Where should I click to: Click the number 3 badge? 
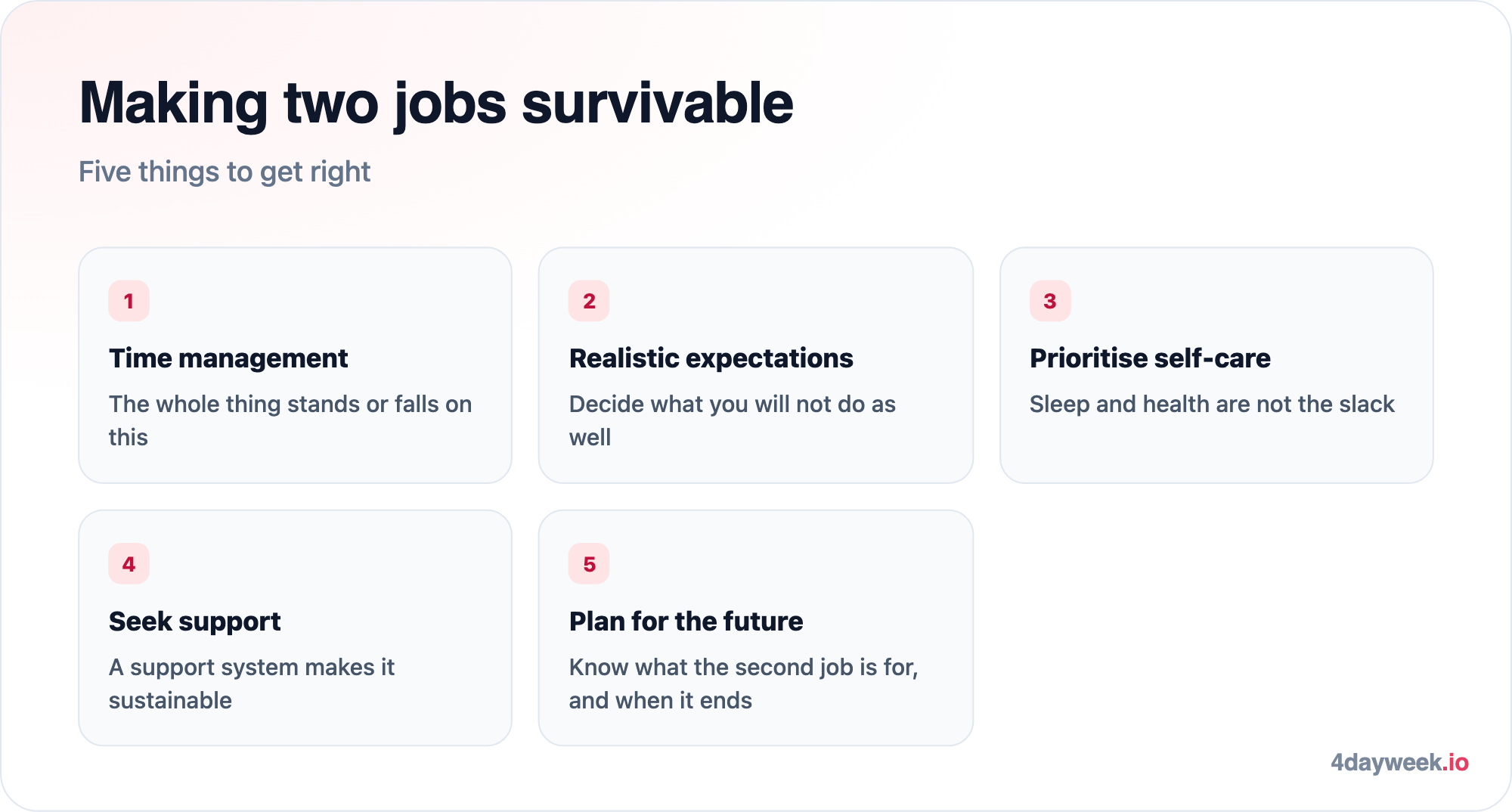point(1050,301)
